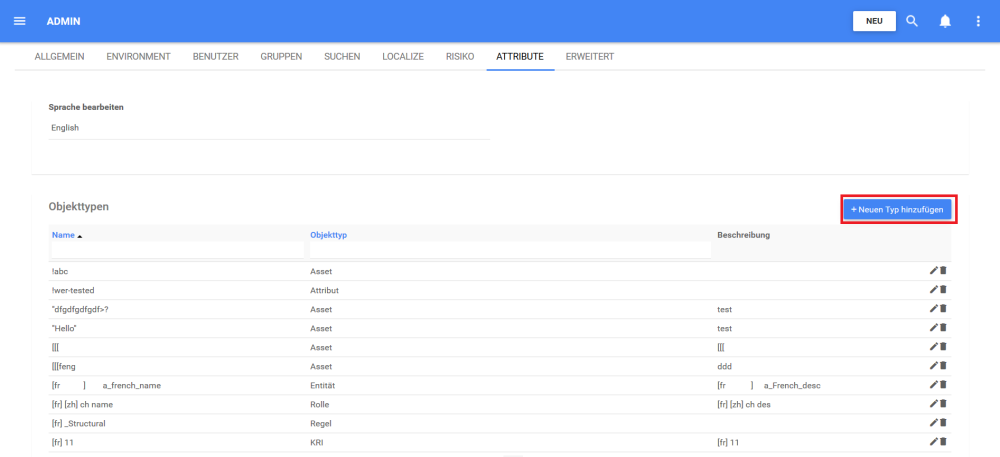Image resolution: width=1000 pixels, height=457 pixels.
Task: Edit the [[[feng row
Action: [x=934, y=366]
